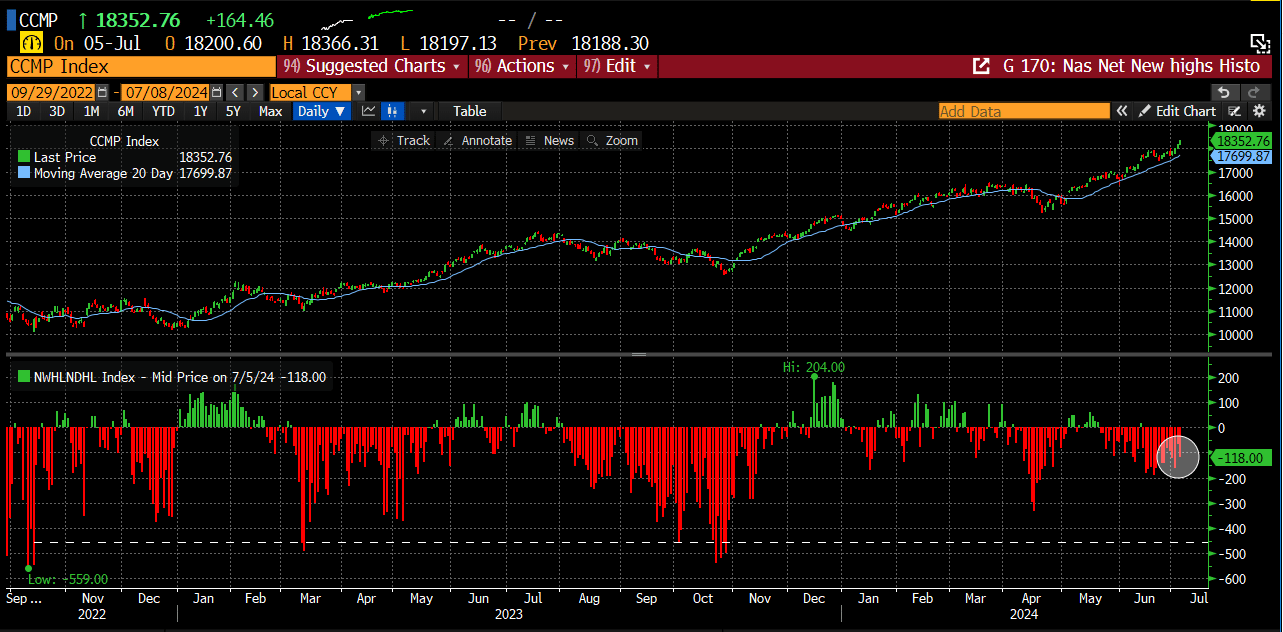The height and width of the screenshot is (632, 1283).
Task: Activate the Annotate tool
Action: point(478,140)
